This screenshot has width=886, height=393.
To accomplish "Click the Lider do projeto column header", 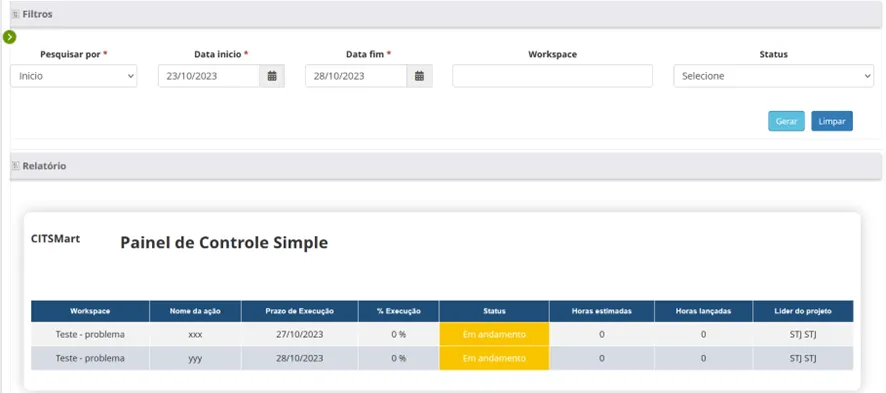I will (803, 311).
